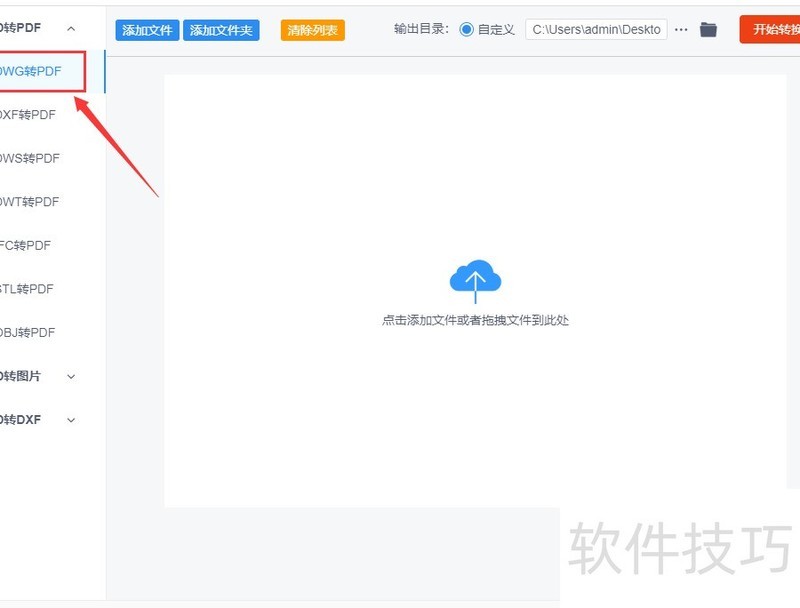Viewport: 800px width, 608px height.
Task: Select OBJ转PDF in the sidebar
Action: (x=28, y=333)
